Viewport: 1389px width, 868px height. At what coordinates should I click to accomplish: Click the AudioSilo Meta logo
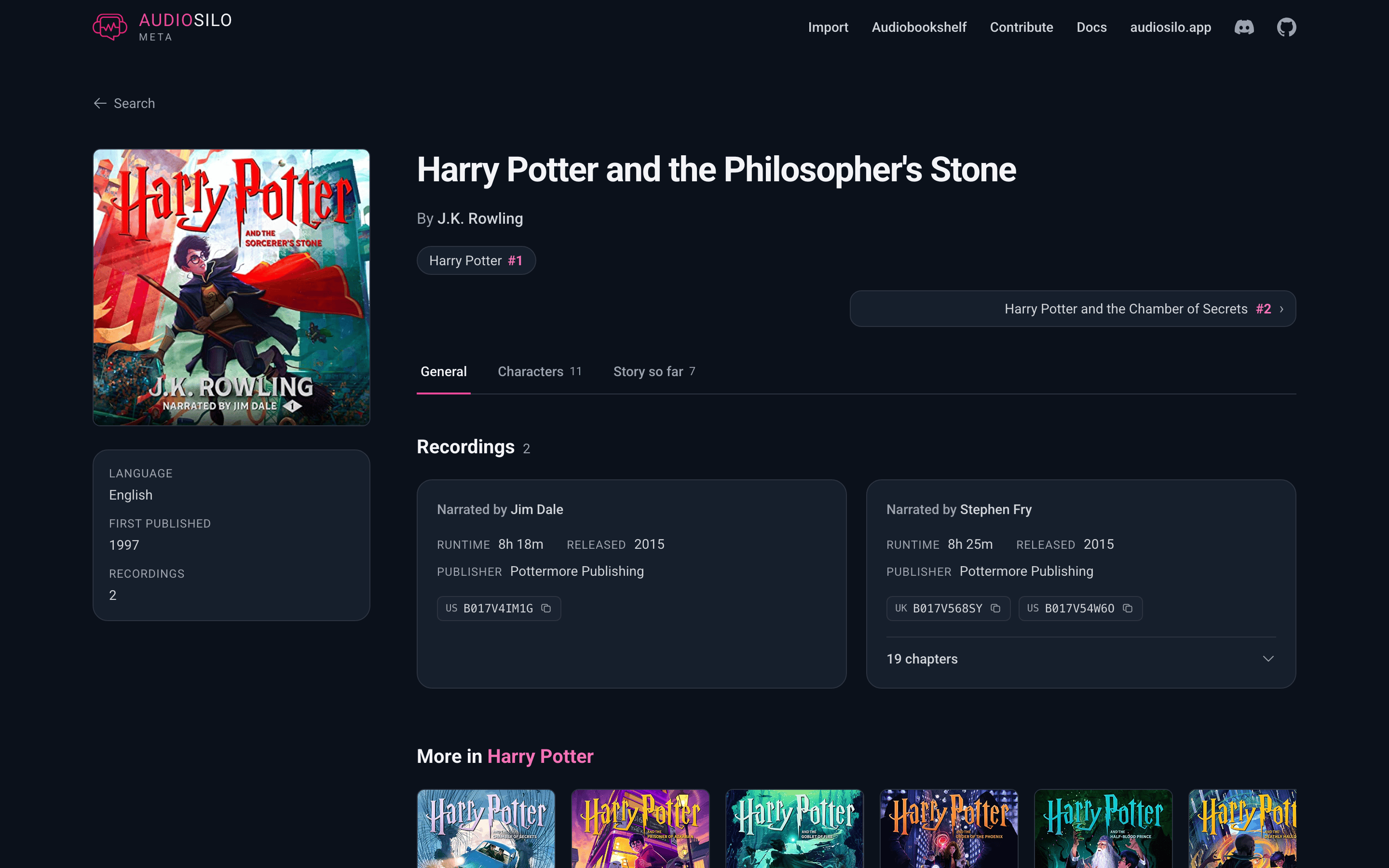pyautogui.click(x=163, y=27)
